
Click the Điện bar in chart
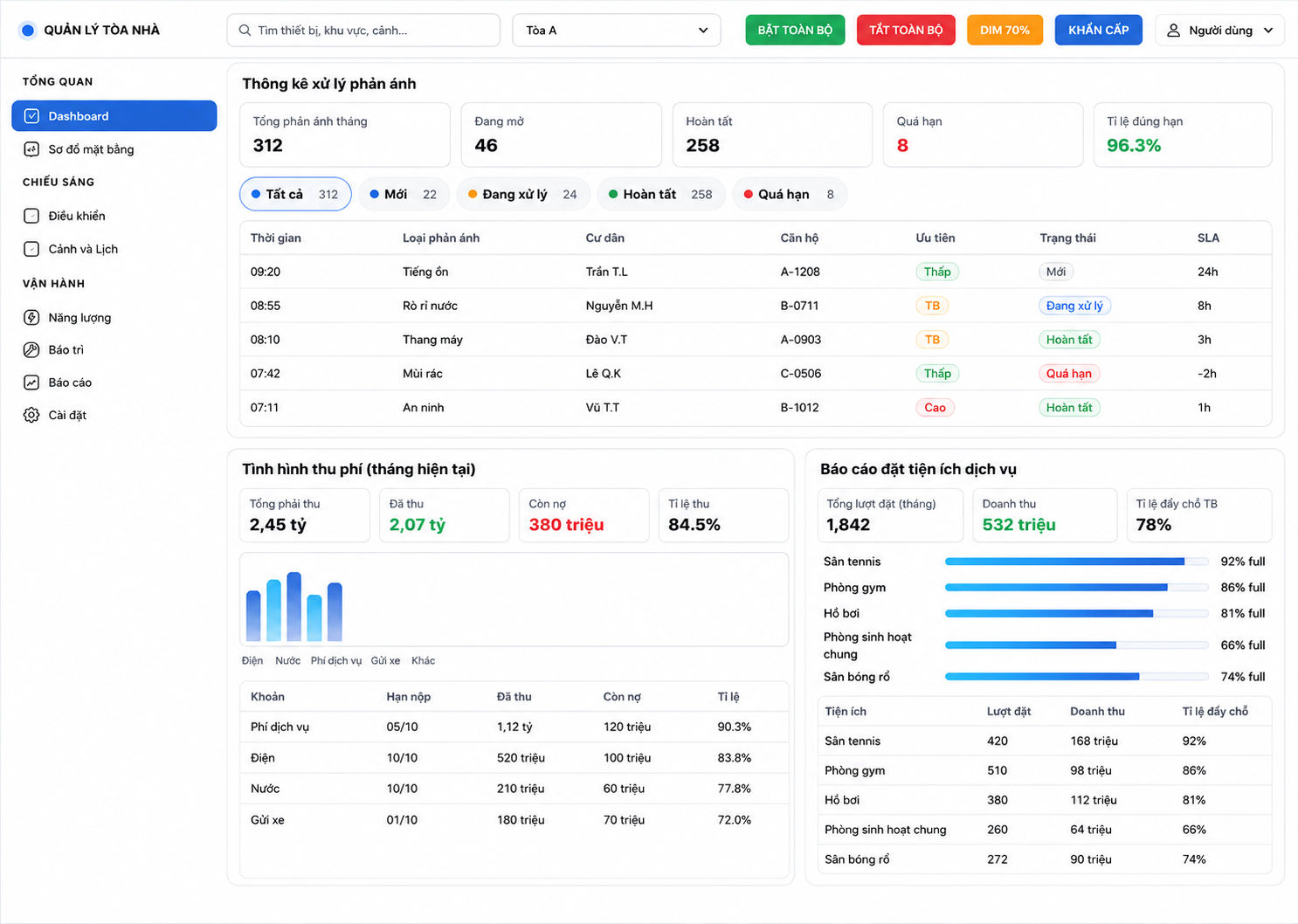[253, 616]
